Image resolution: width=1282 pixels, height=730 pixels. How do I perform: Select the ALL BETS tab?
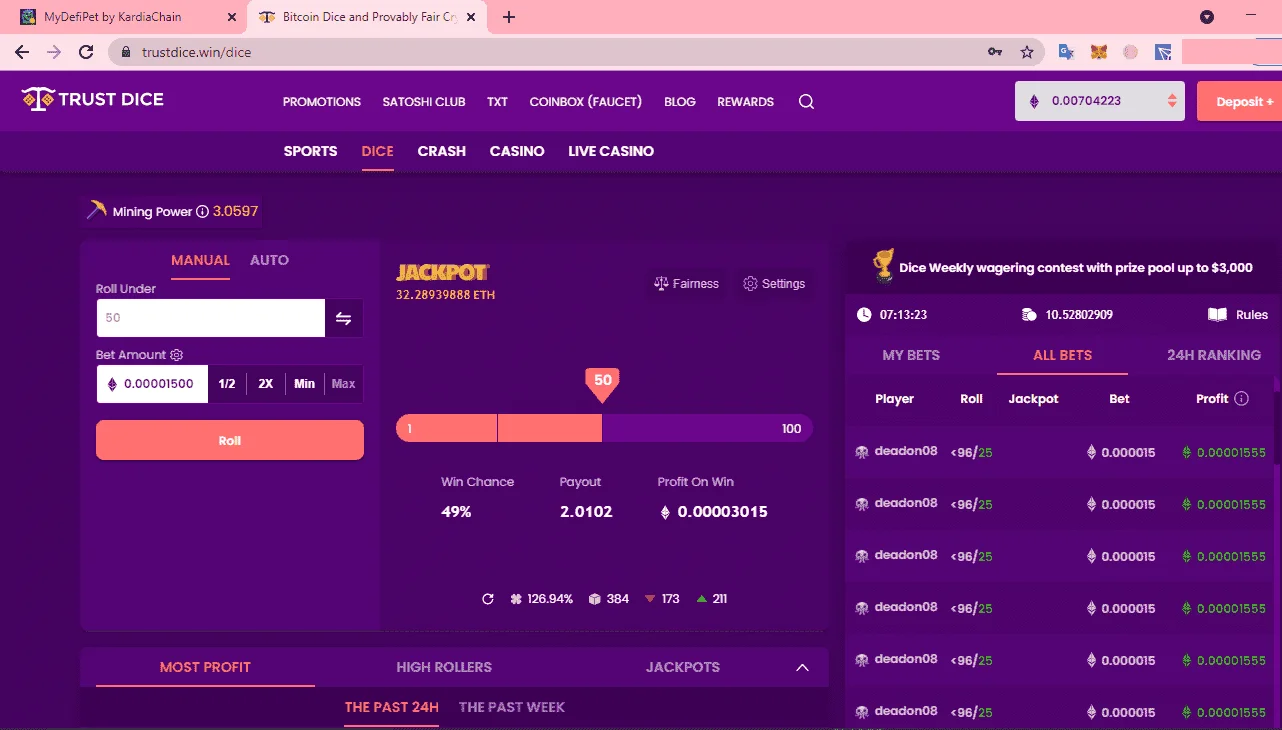click(x=1062, y=355)
